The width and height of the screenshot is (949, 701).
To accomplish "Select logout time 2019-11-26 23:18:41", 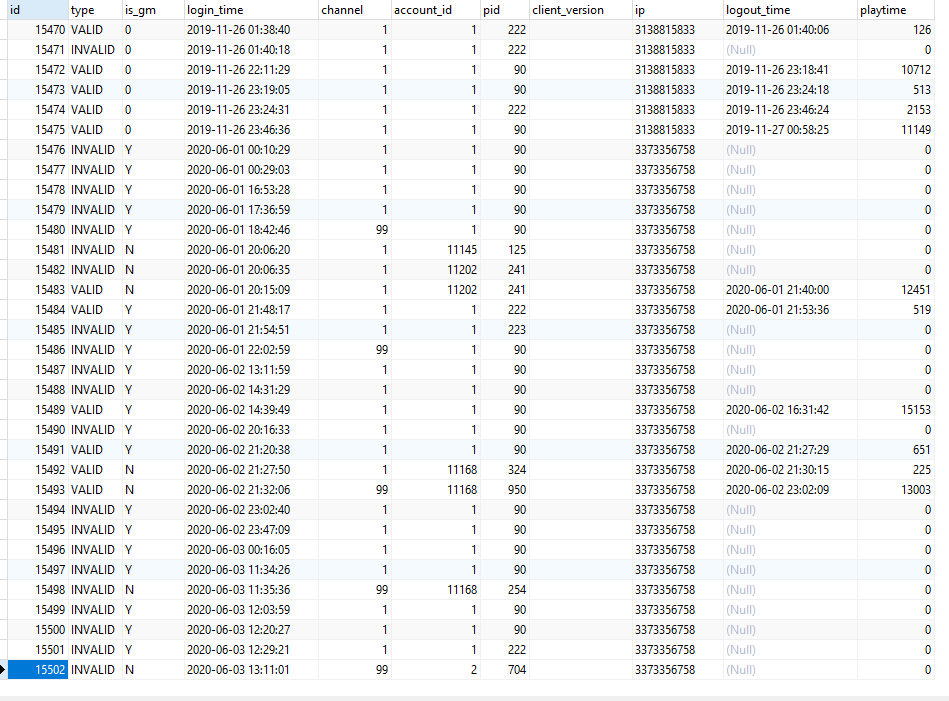I will point(778,70).
